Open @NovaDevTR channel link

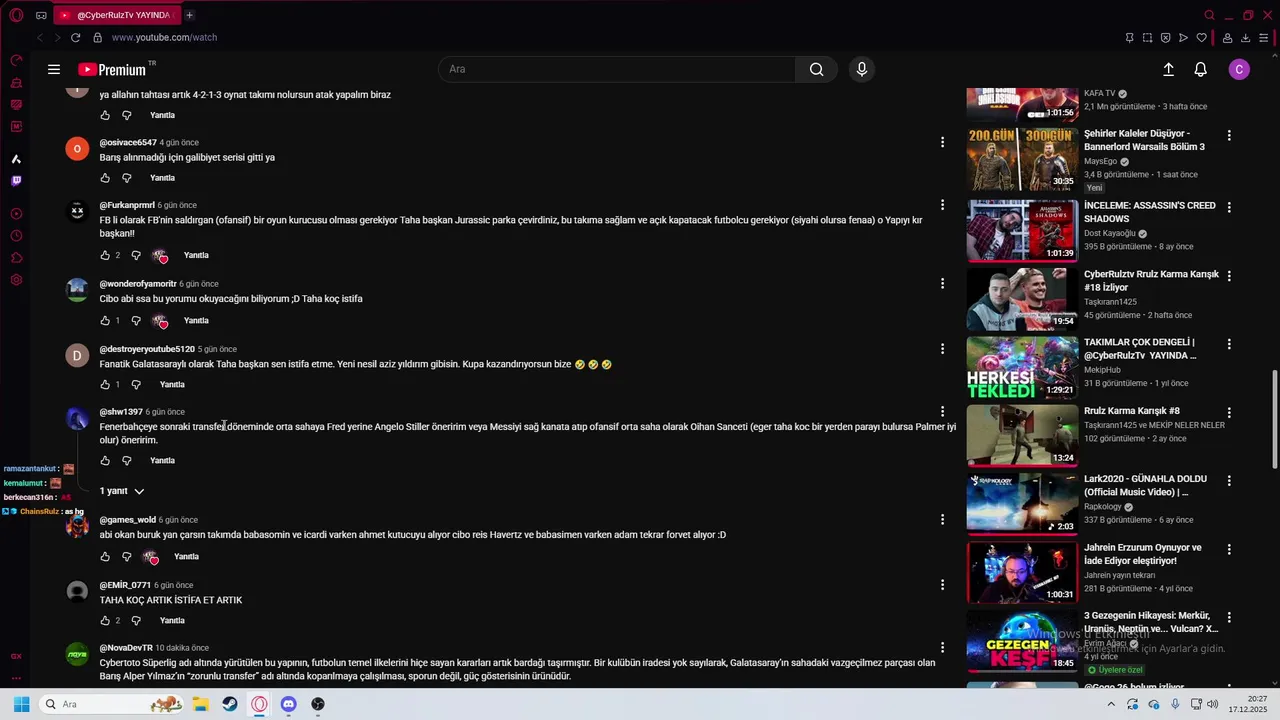point(126,648)
